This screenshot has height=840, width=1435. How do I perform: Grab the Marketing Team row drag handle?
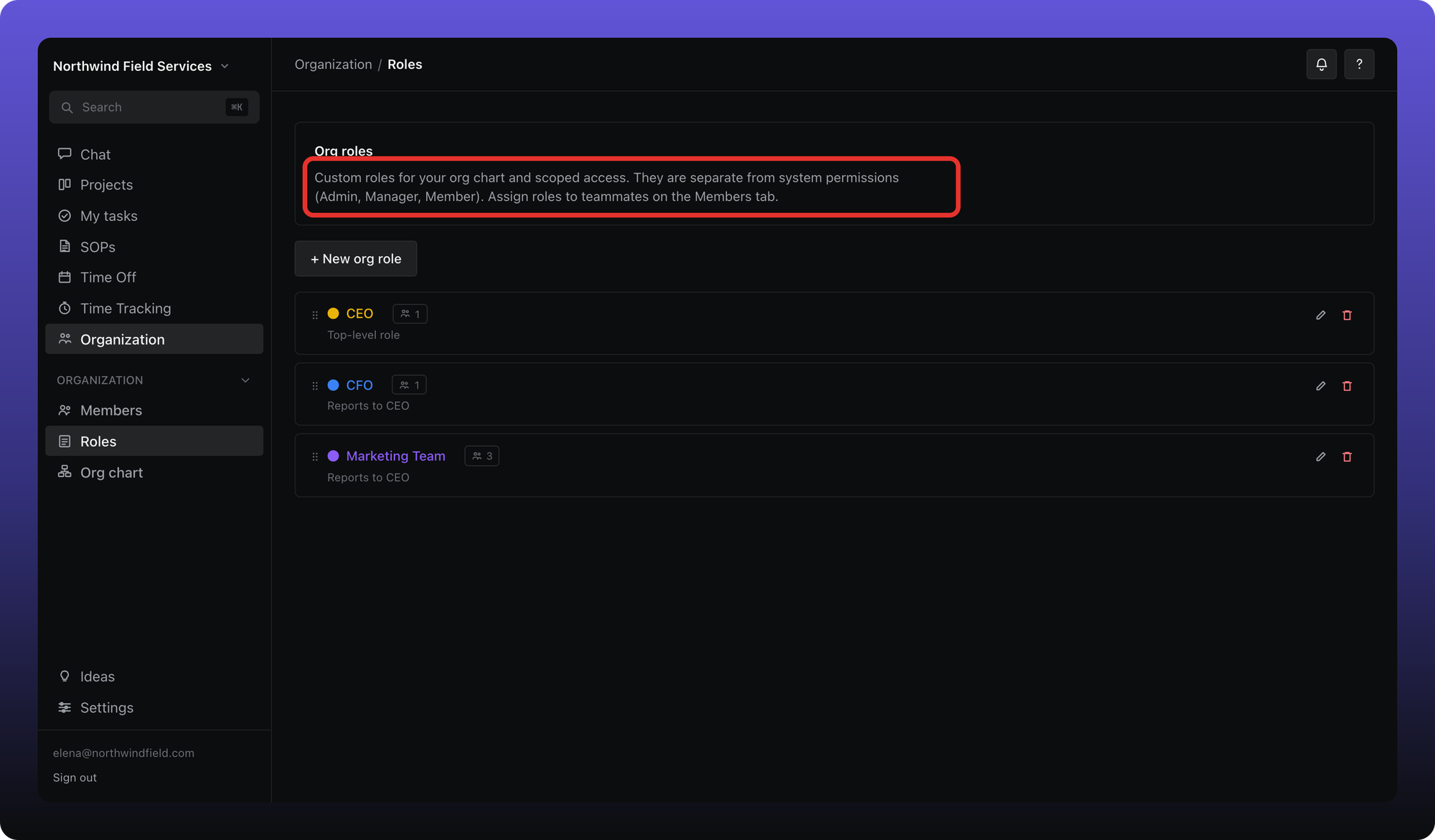(315, 457)
